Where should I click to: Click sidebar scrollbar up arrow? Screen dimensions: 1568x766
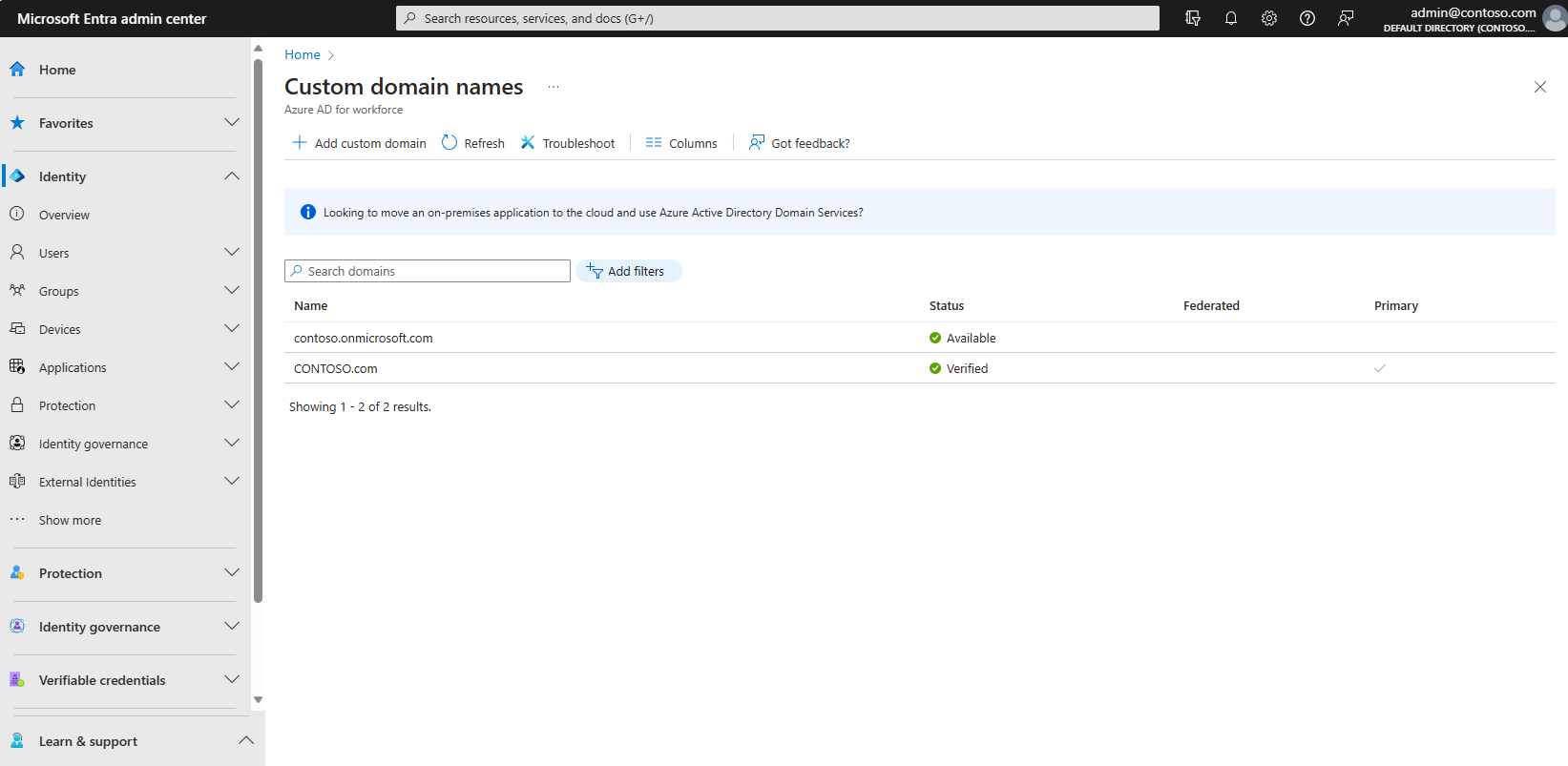(x=258, y=48)
